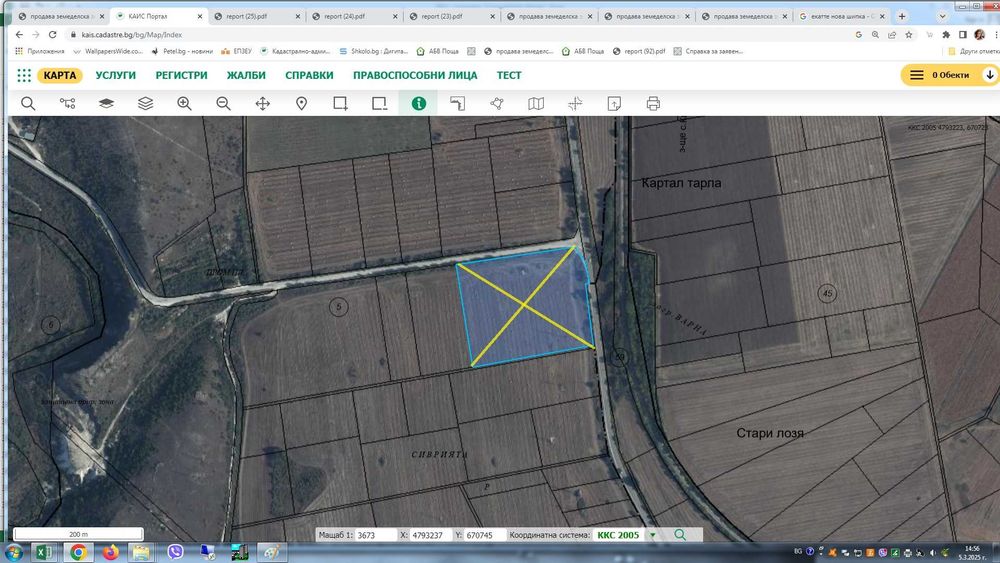Click the zoom out magnifier tool
The height and width of the screenshot is (563, 1000).
coord(223,103)
